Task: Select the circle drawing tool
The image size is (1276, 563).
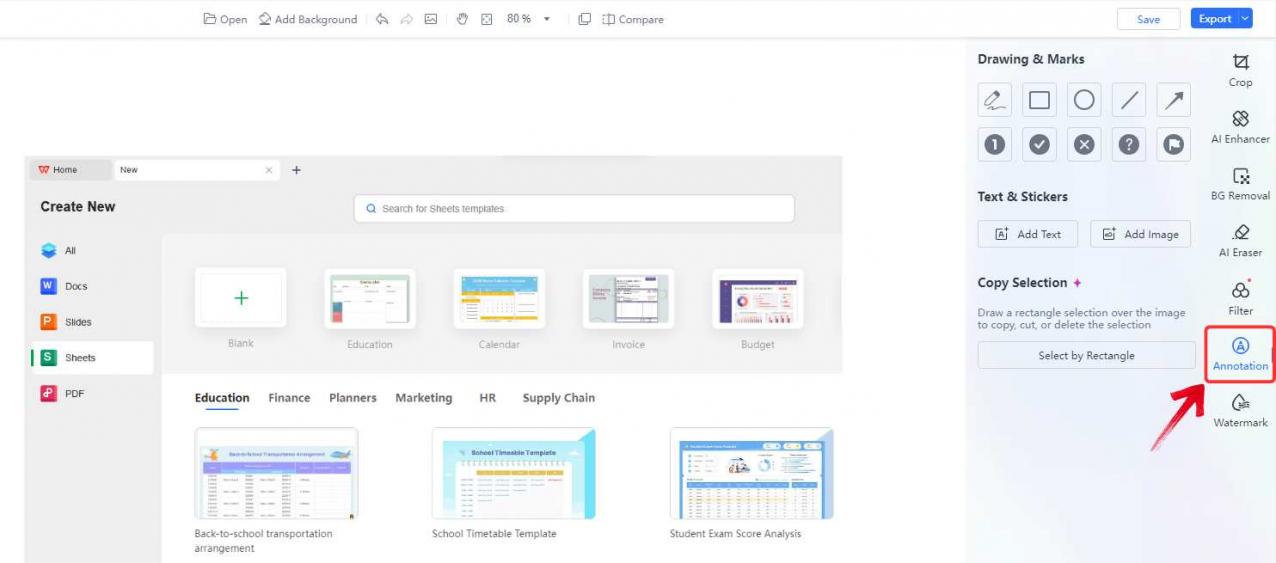Action: pos(1084,100)
